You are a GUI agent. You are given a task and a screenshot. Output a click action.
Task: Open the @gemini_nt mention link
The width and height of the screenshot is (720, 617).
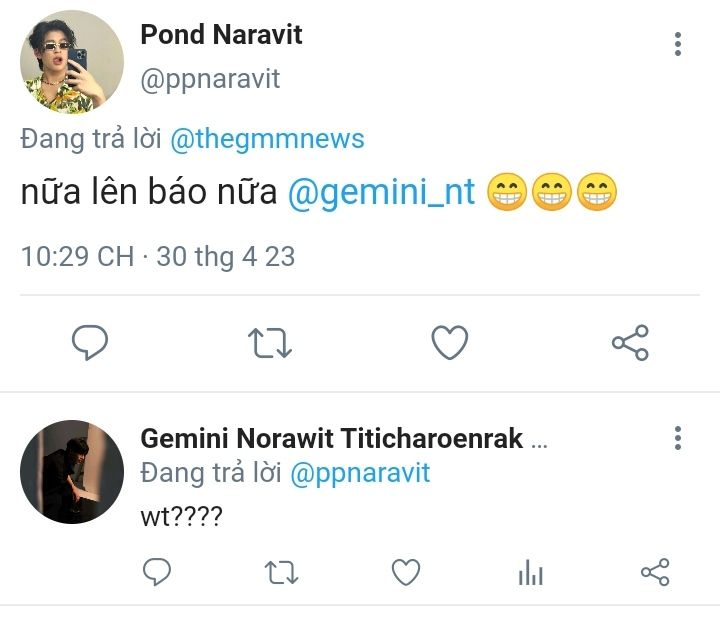[x=381, y=192]
